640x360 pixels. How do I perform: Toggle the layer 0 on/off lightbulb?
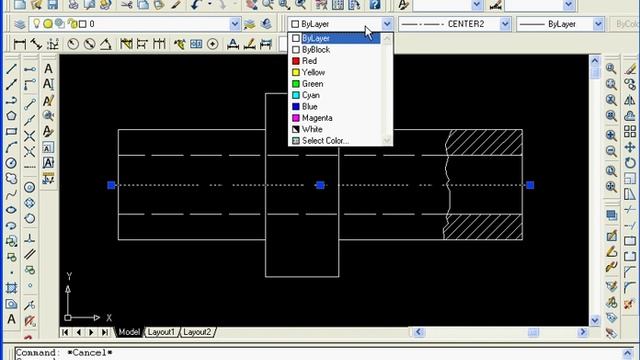click(x=37, y=24)
